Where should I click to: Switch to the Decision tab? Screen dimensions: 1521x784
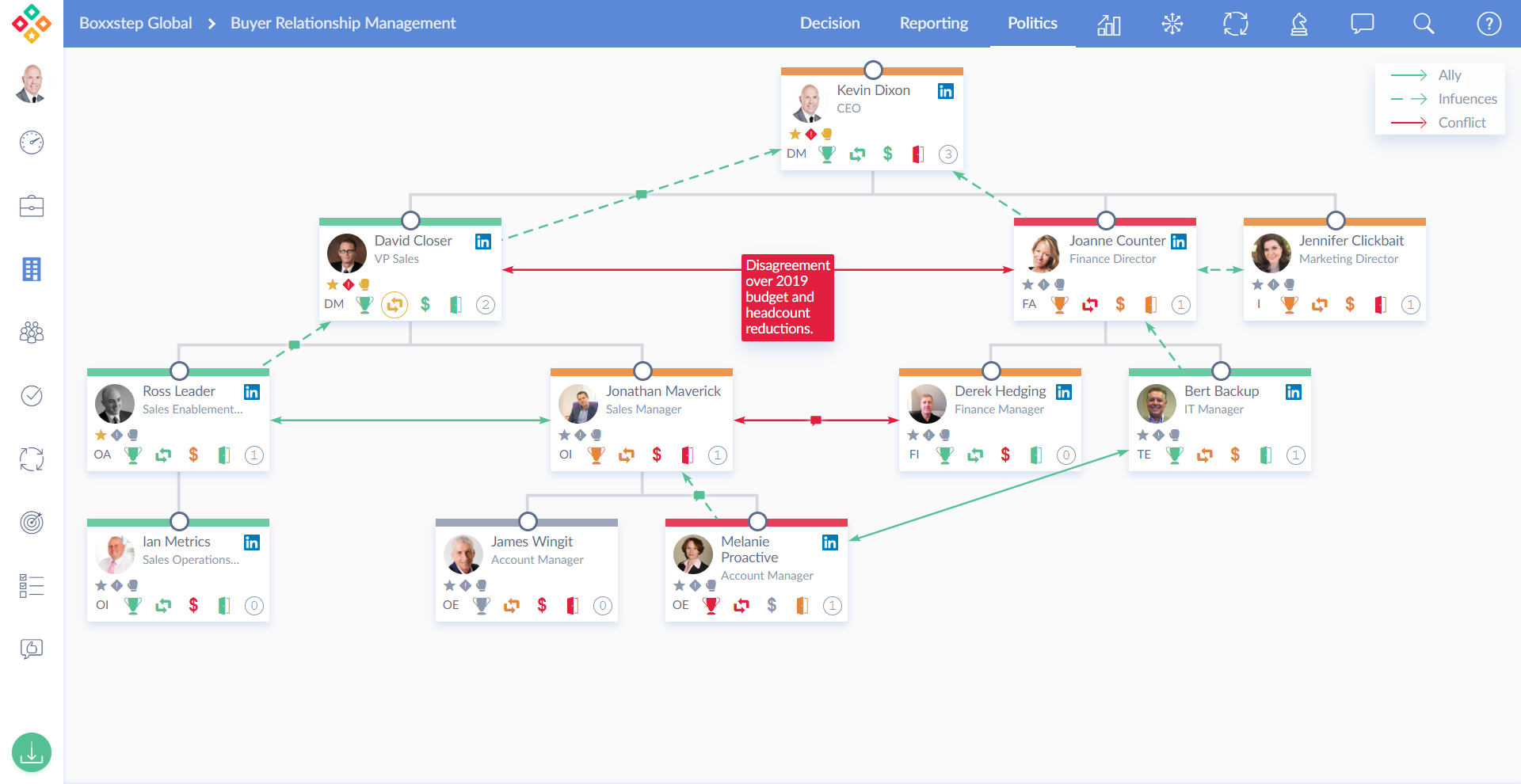[829, 24]
